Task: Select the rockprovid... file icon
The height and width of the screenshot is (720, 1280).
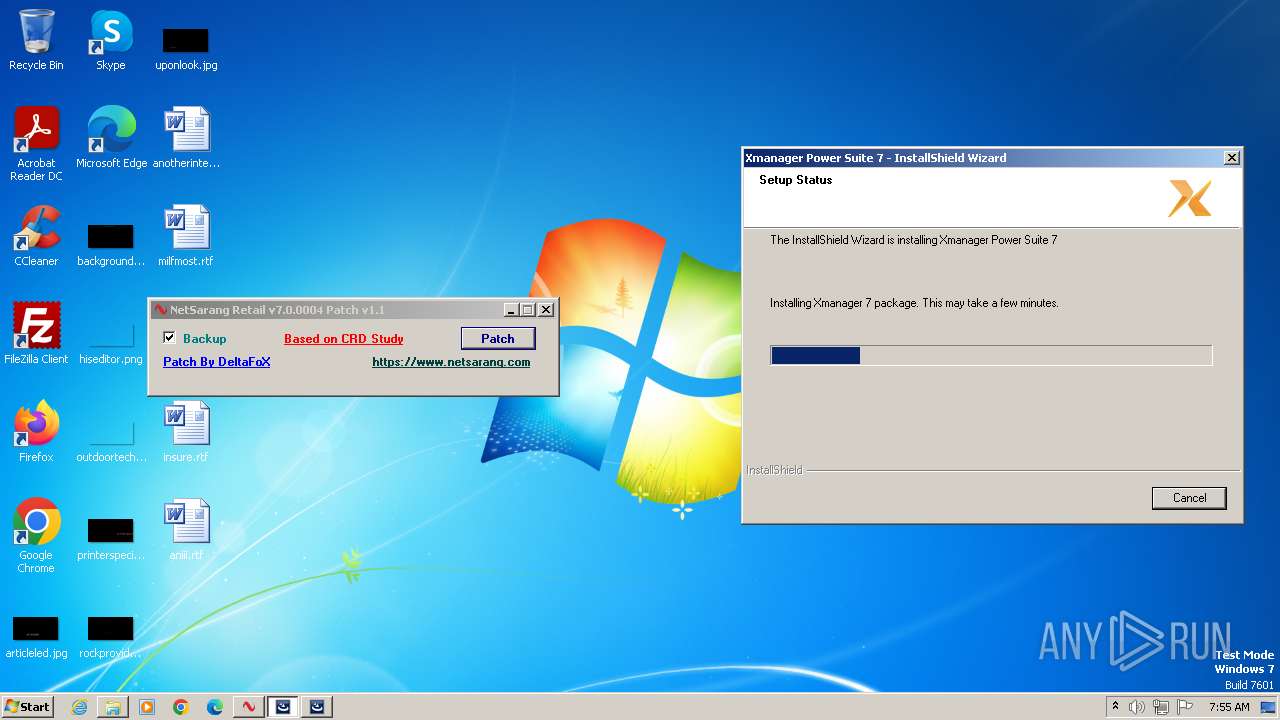Action: tap(111, 636)
